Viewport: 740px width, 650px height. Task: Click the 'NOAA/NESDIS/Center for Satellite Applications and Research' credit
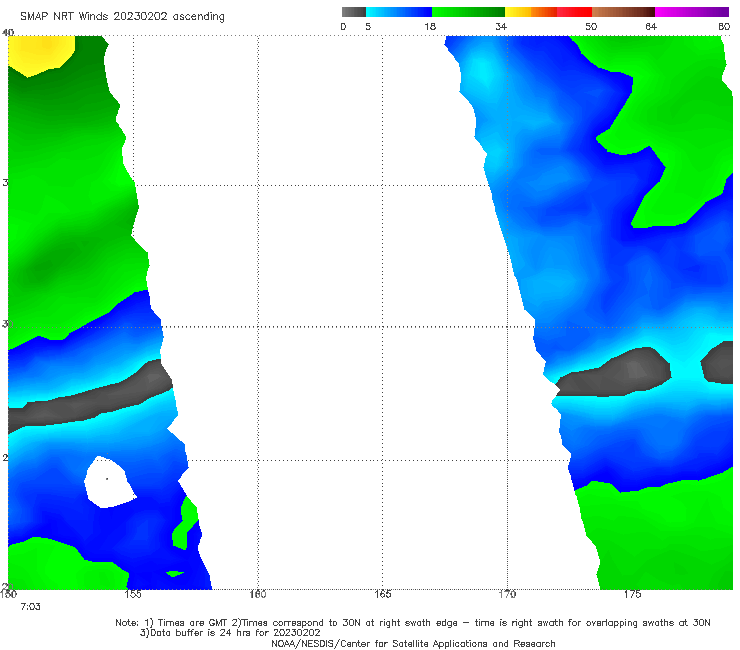point(413,644)
